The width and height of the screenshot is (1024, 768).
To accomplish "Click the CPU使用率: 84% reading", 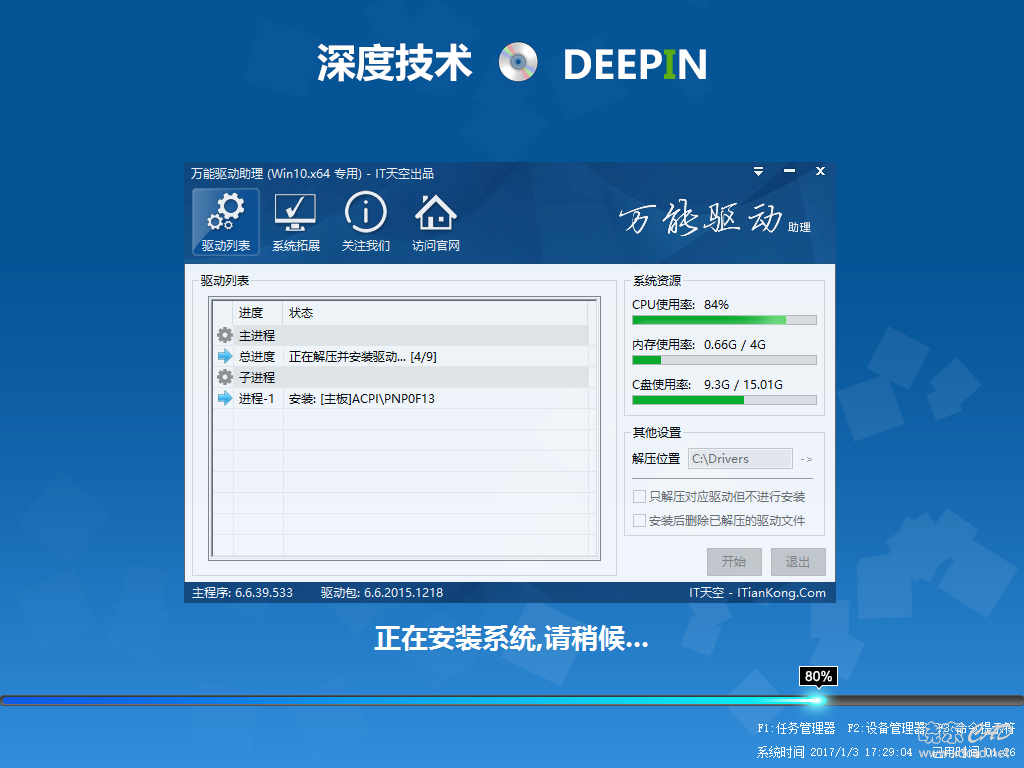I will coord(680,304).
